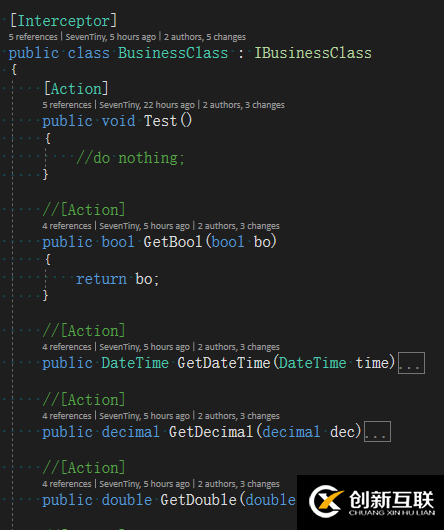Image resolution: width=444 pixels, height=530 pixels.
Task: Open the 4 references link above GetDecimal
Action: point(67,416)
